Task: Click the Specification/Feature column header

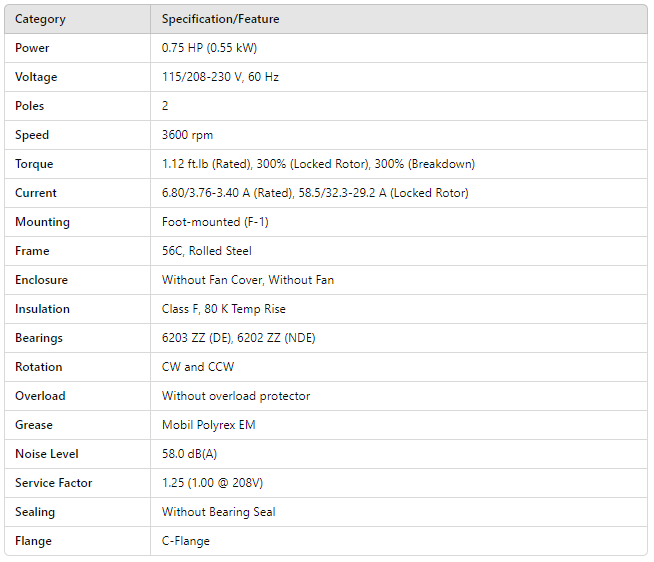Action: pyautogui.click(x=220, y=19)
